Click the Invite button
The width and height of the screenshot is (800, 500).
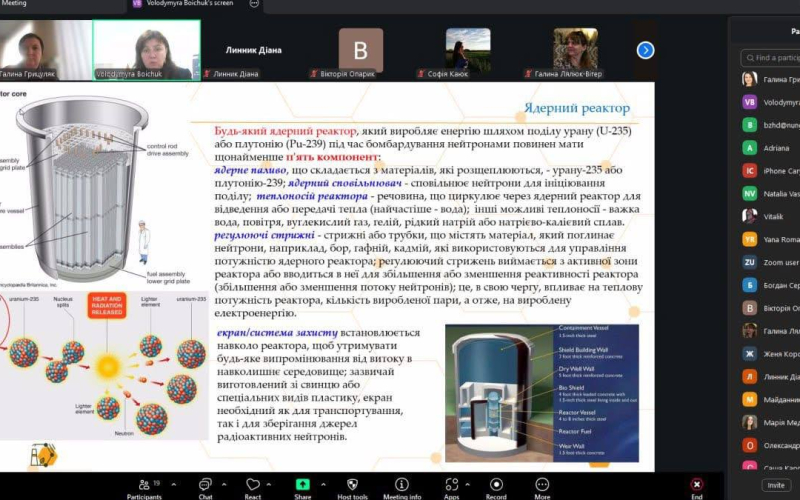(775, 484)
